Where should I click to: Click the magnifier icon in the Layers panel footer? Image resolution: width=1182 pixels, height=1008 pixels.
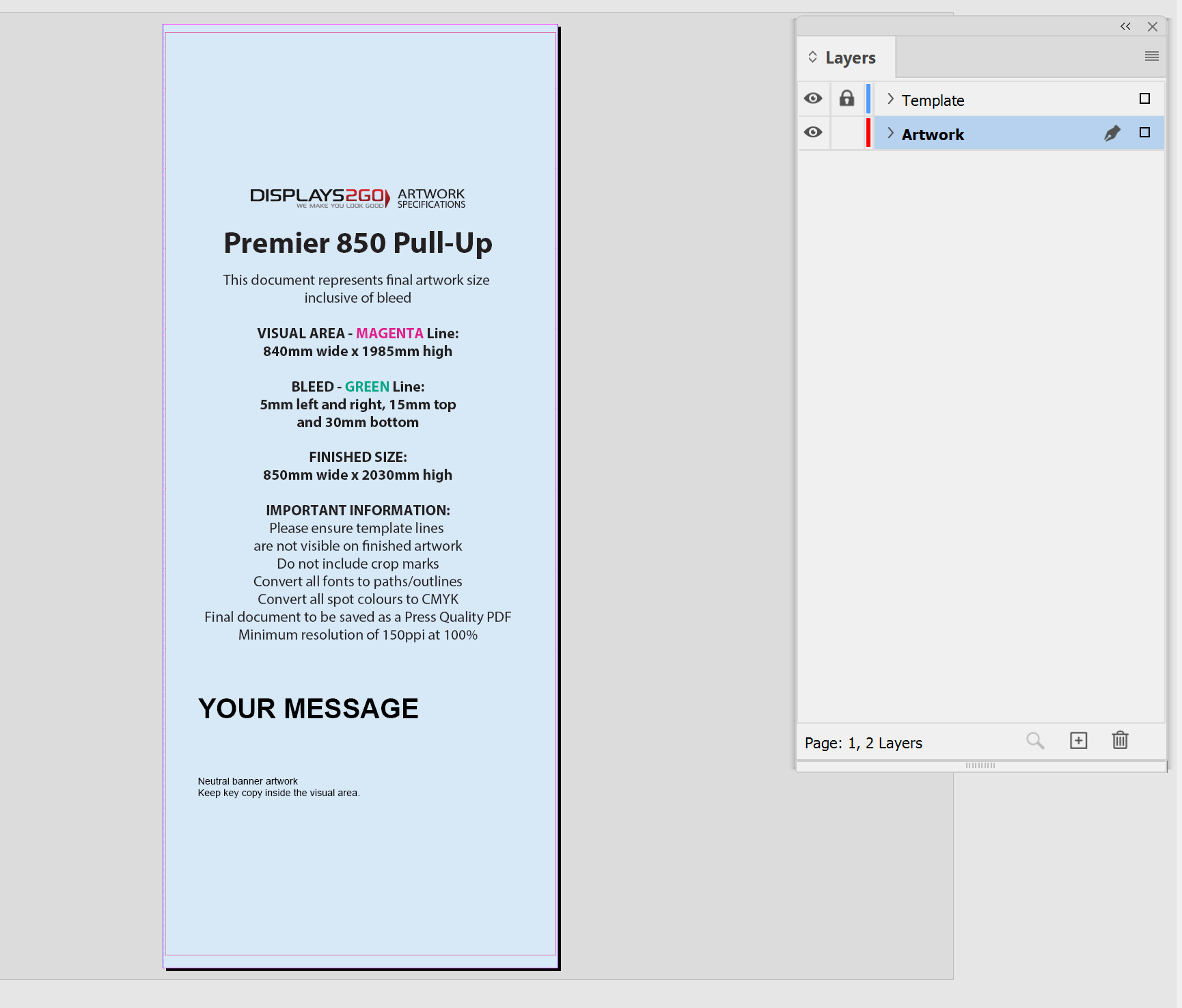[1035, 741]
